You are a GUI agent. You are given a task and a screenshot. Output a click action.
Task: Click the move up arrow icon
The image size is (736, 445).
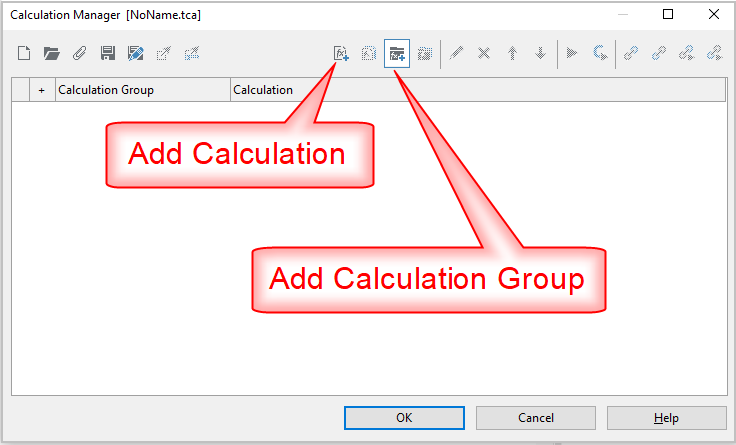(512, 54)
